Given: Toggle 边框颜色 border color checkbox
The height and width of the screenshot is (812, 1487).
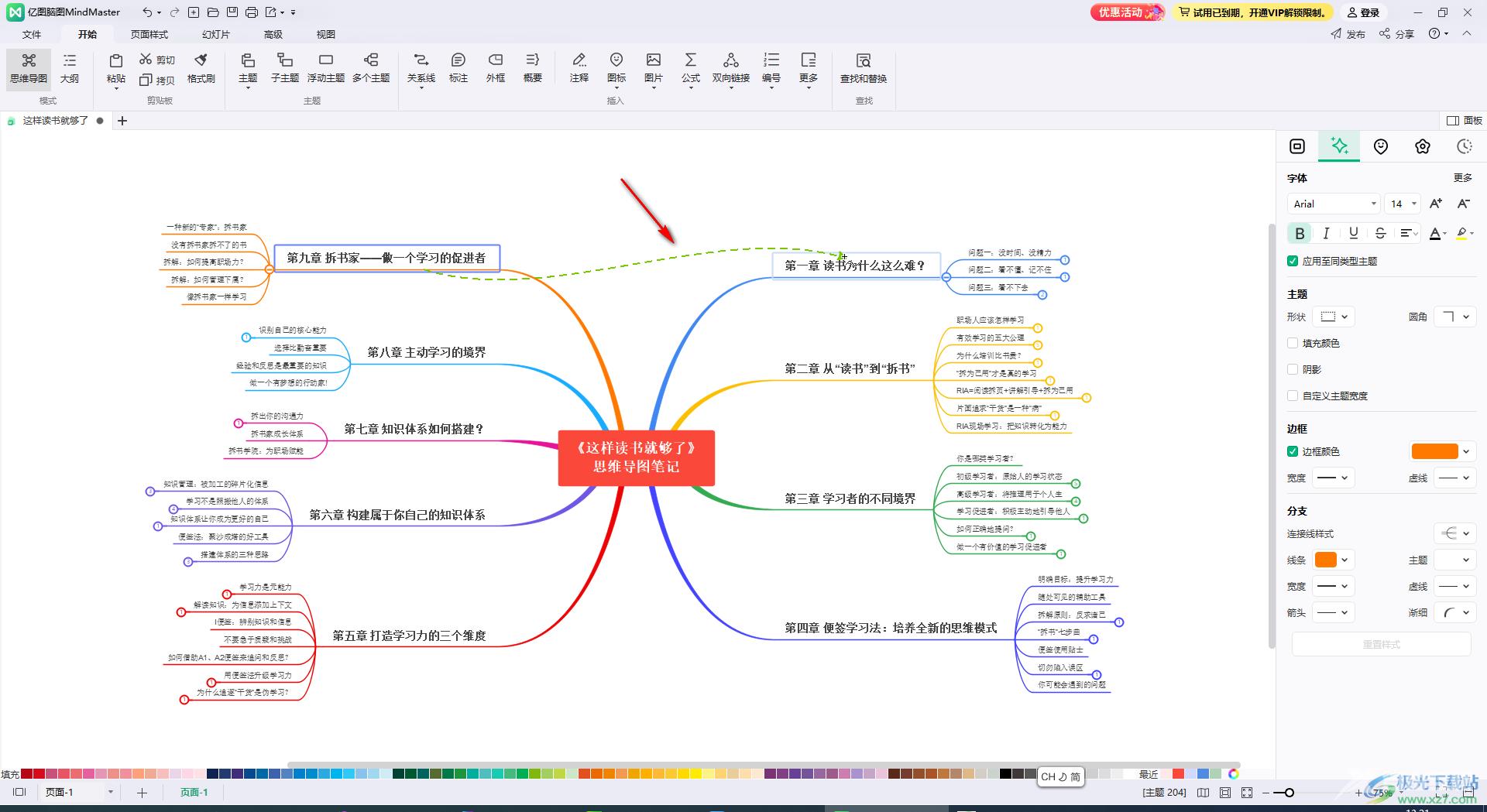Looking at the screenshot, I should pos(1293,451).
